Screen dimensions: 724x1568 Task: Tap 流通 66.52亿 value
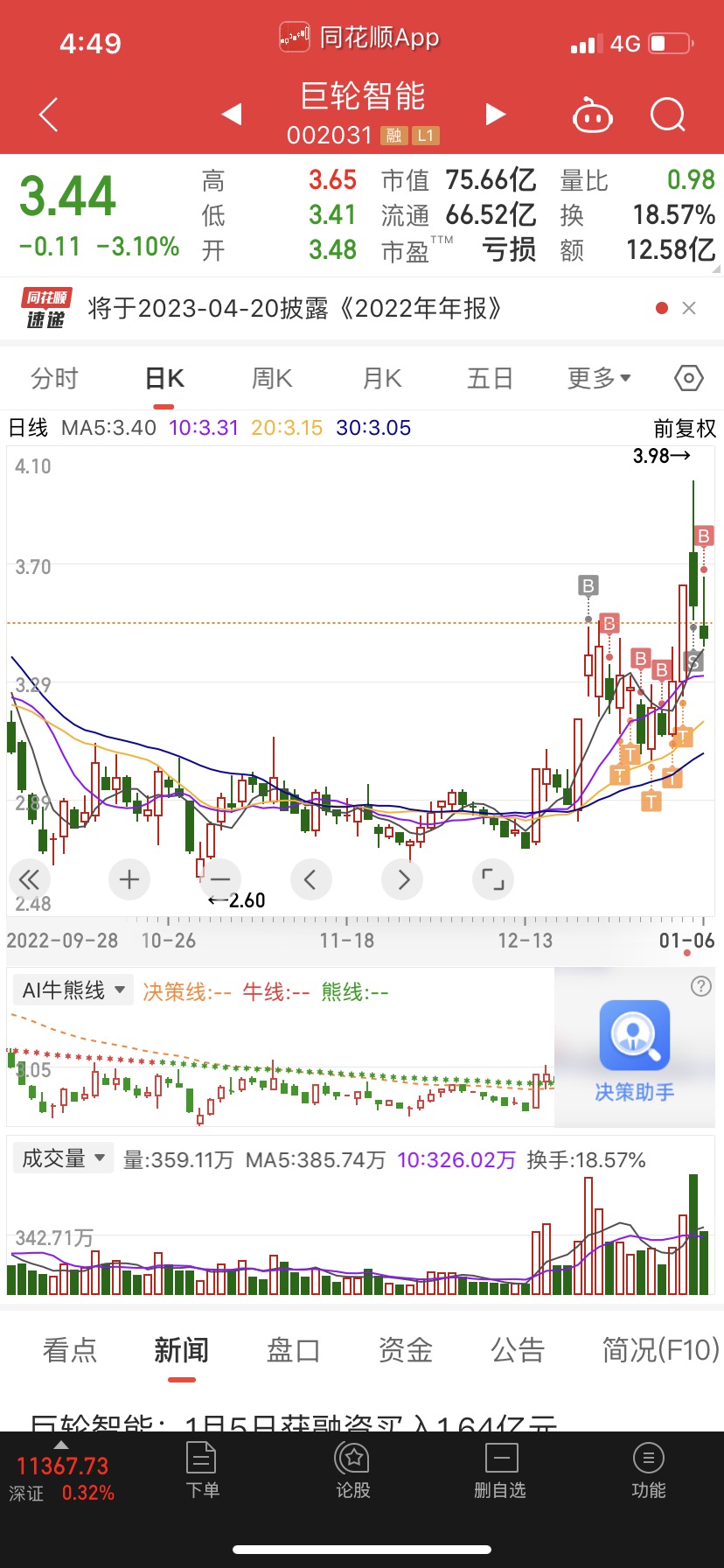click(491, 215)
